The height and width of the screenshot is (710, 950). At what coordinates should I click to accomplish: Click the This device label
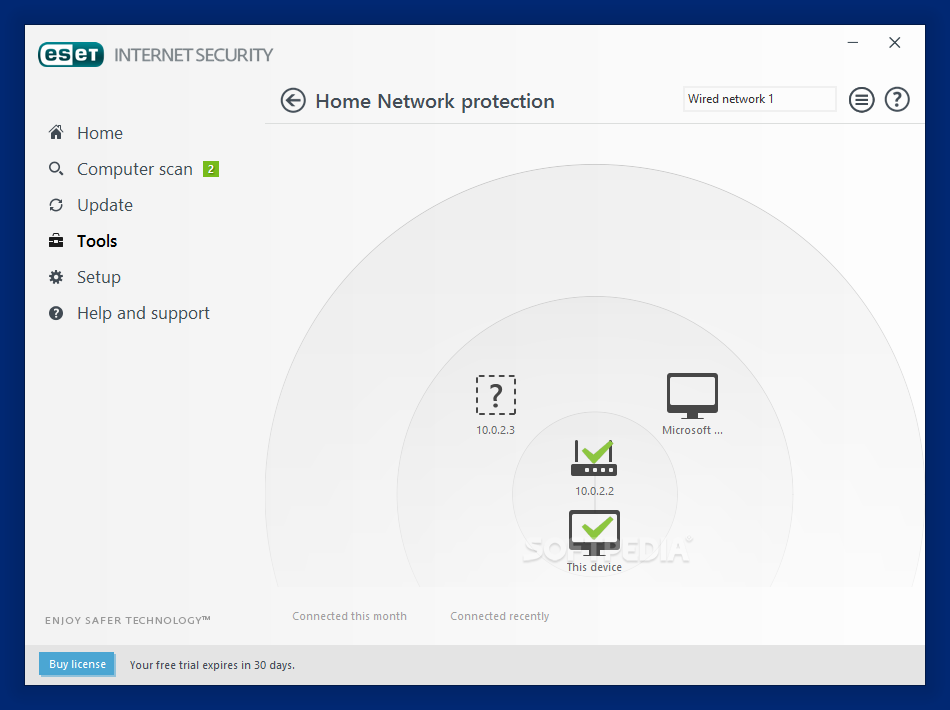click(594, 567)
